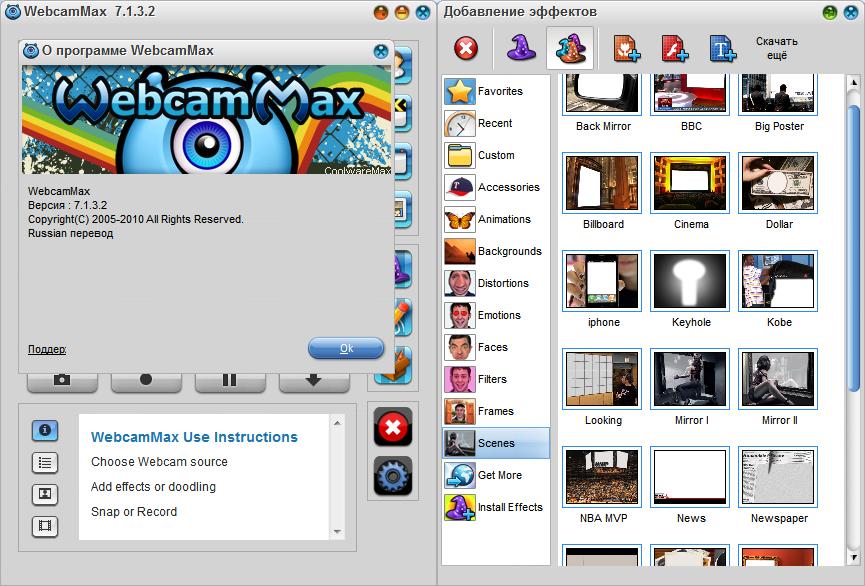Click the large red X stop button

393,427
